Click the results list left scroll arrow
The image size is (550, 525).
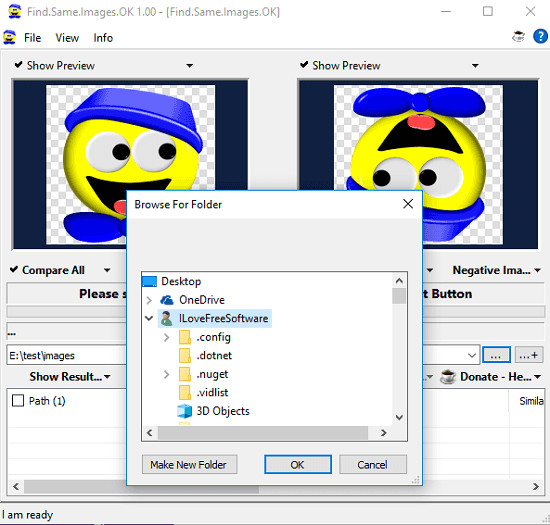point(16,486)
